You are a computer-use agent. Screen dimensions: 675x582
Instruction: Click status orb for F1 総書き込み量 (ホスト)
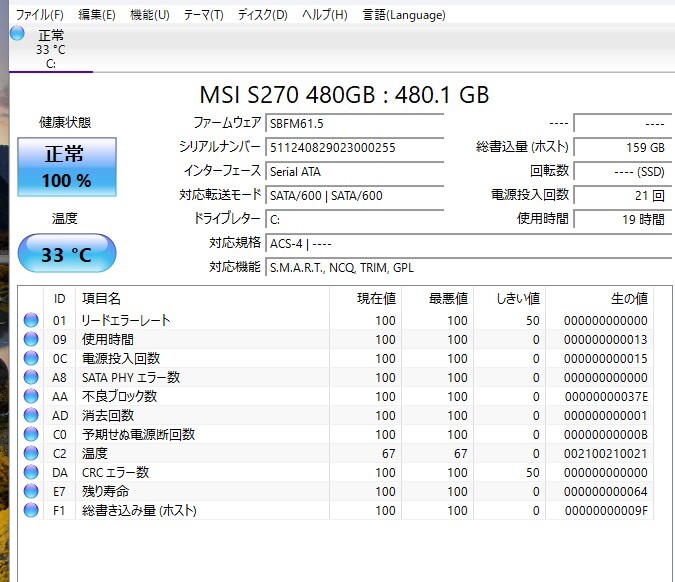(x=31, y=510)
